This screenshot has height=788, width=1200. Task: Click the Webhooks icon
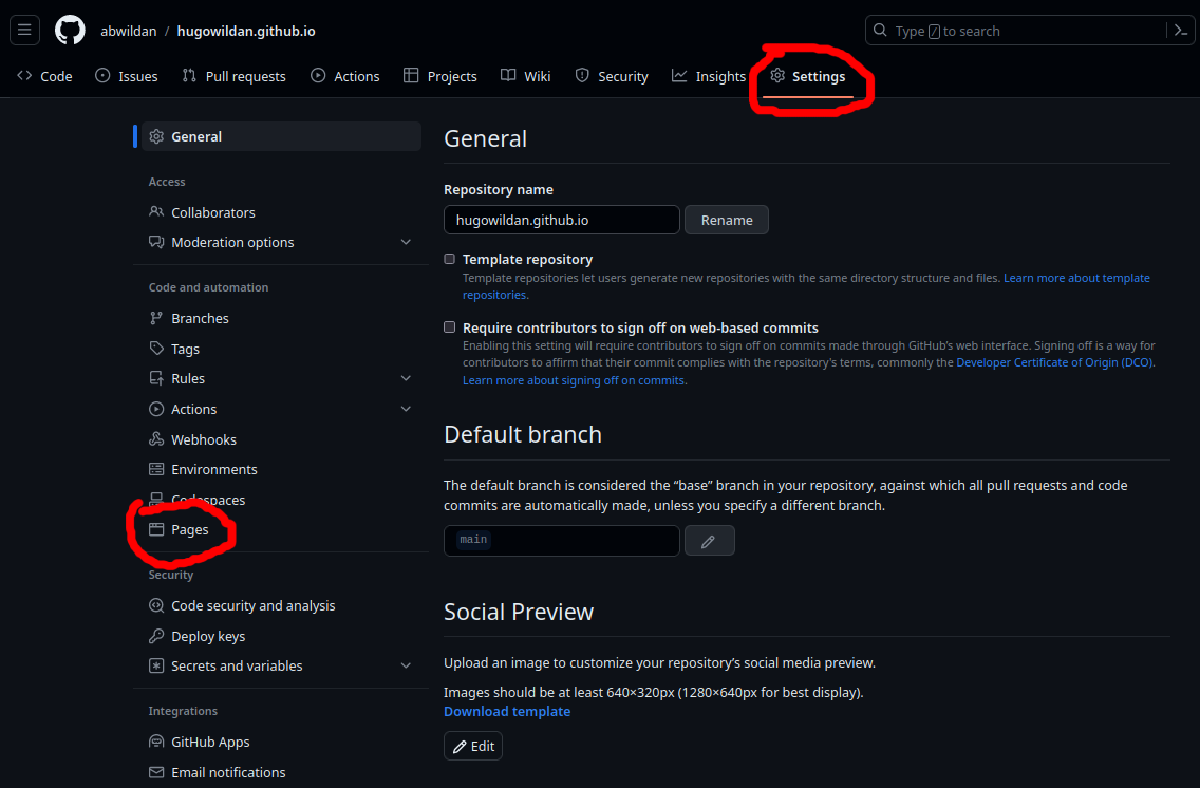click(156, 439)
